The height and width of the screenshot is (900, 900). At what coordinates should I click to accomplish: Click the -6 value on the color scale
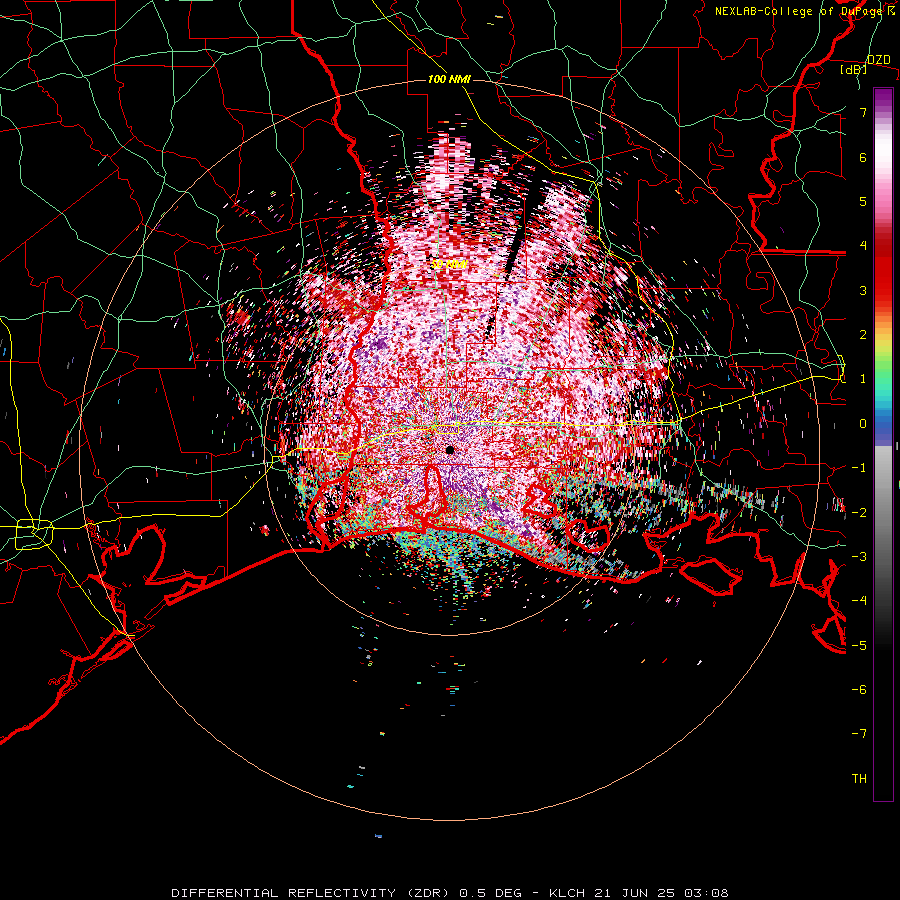859,689
